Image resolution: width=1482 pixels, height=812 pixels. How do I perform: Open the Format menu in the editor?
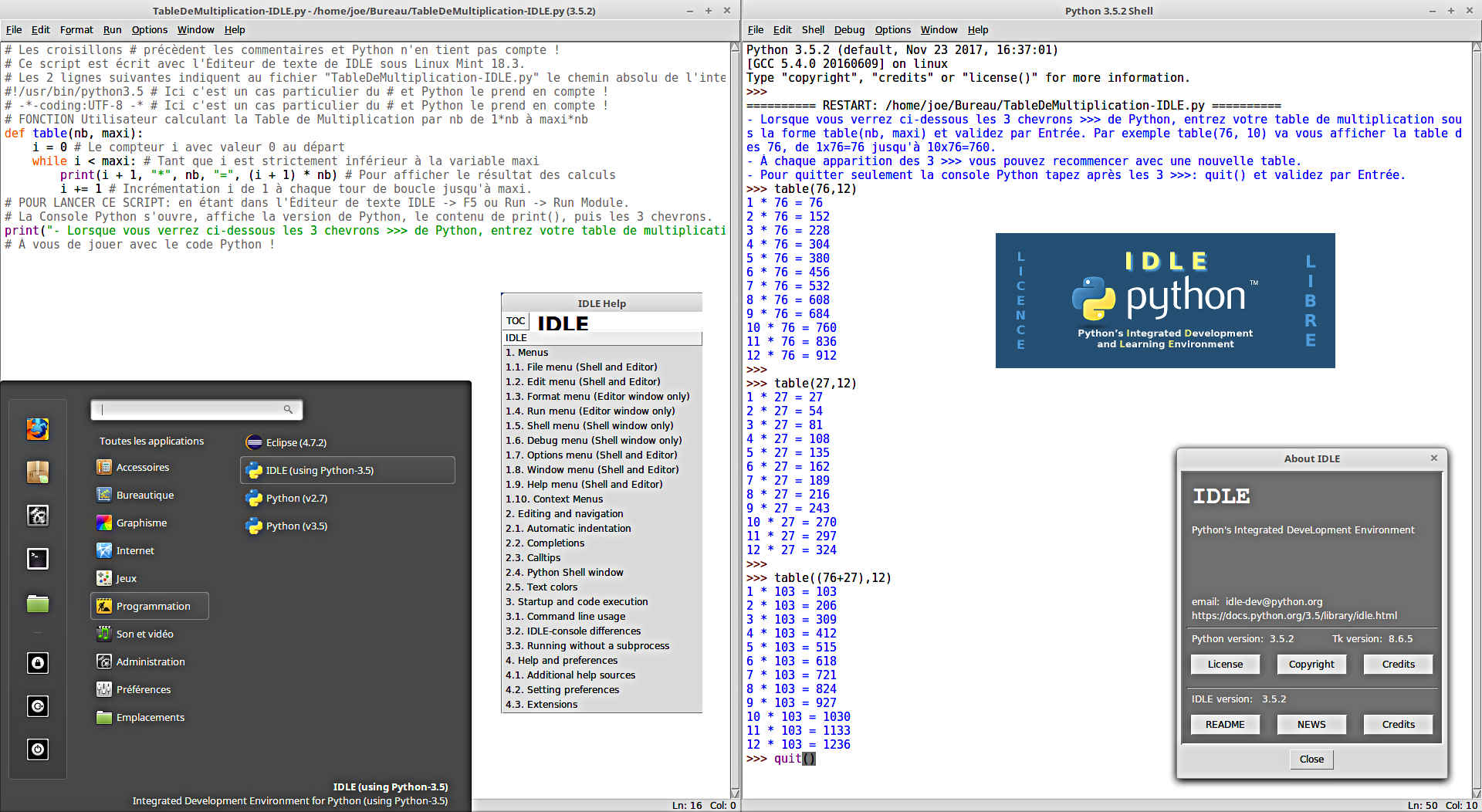point(76,29)
